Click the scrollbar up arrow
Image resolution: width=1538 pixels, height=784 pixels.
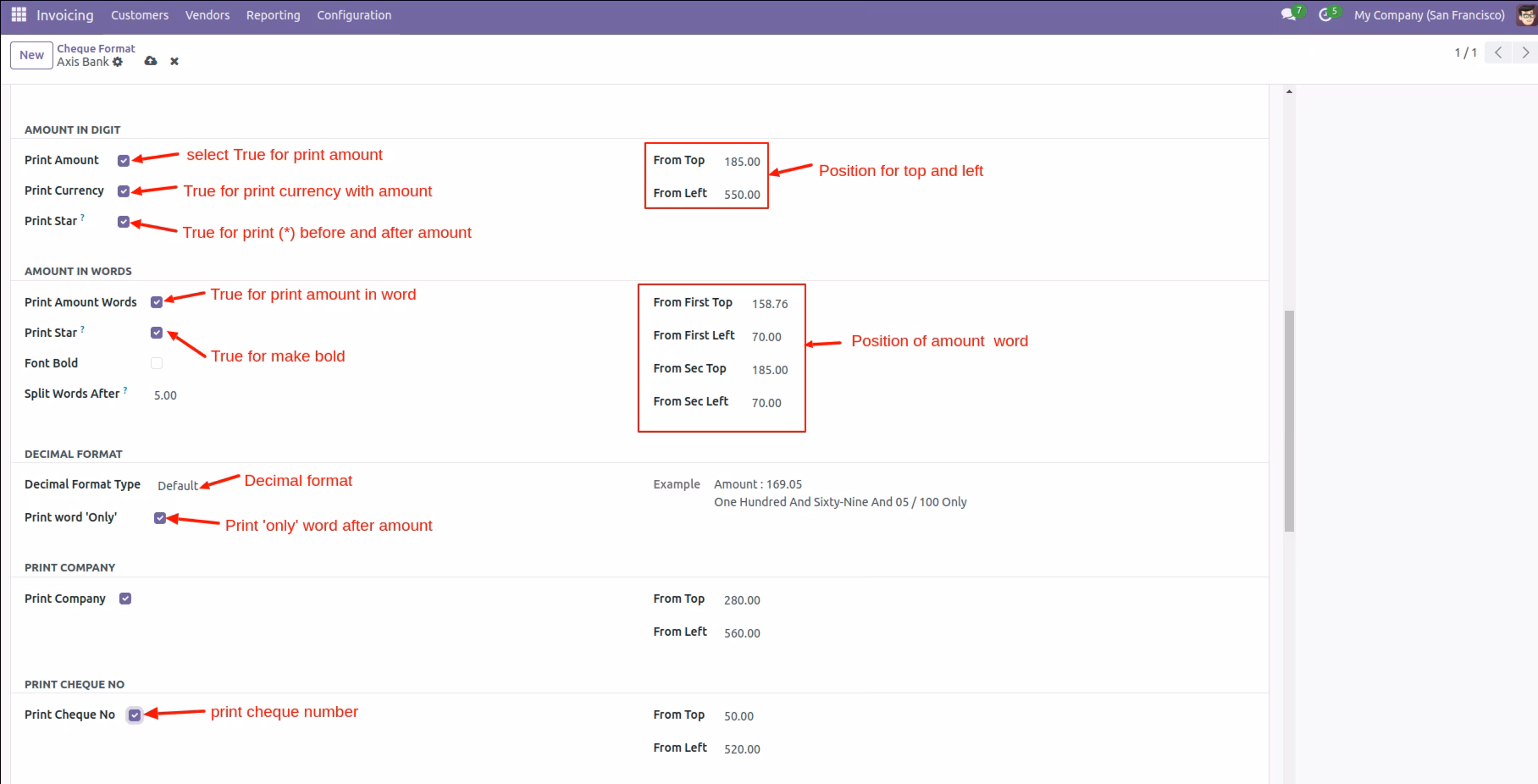click(1289, 91)
